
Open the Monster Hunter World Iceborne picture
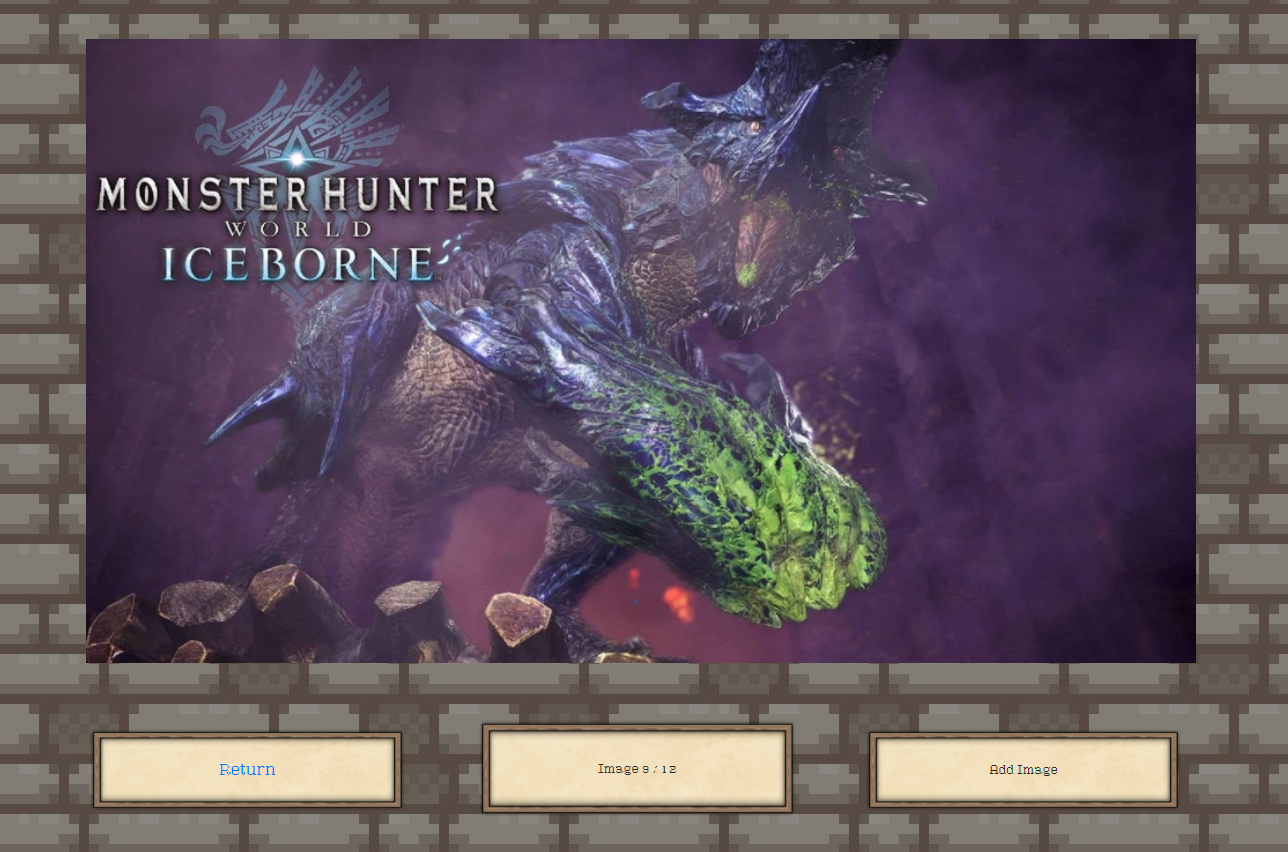pyautogui.click(x=641, y=351)
